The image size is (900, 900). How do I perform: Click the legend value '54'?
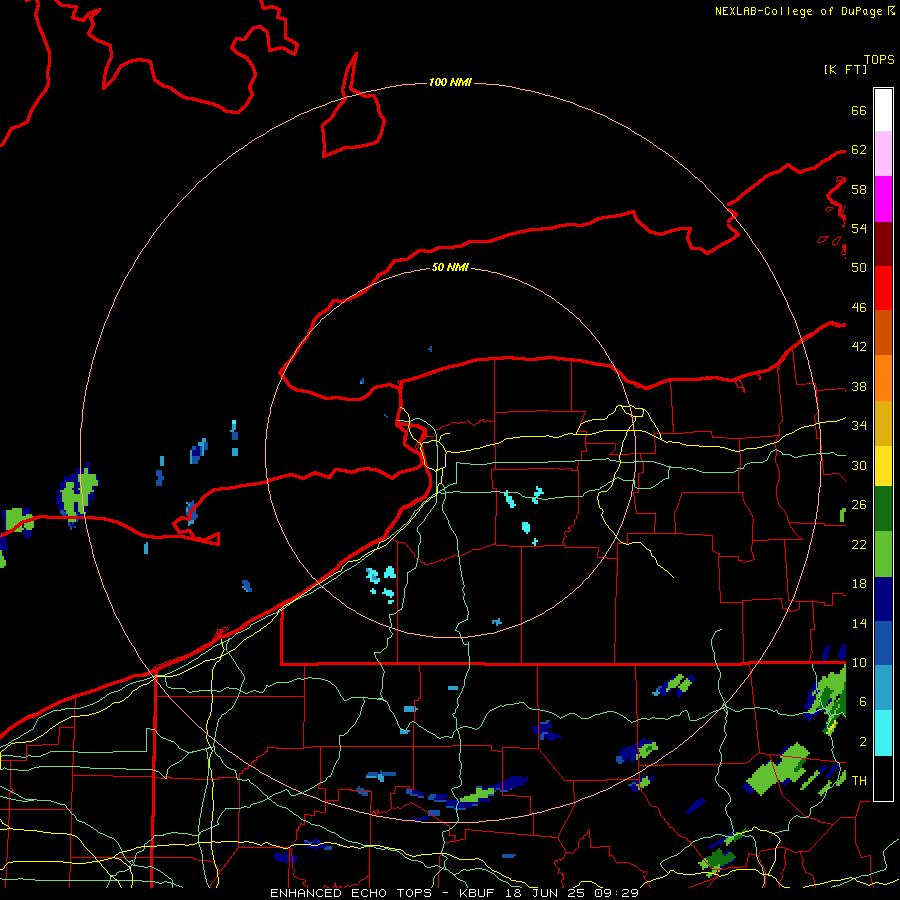coord(859,228)
